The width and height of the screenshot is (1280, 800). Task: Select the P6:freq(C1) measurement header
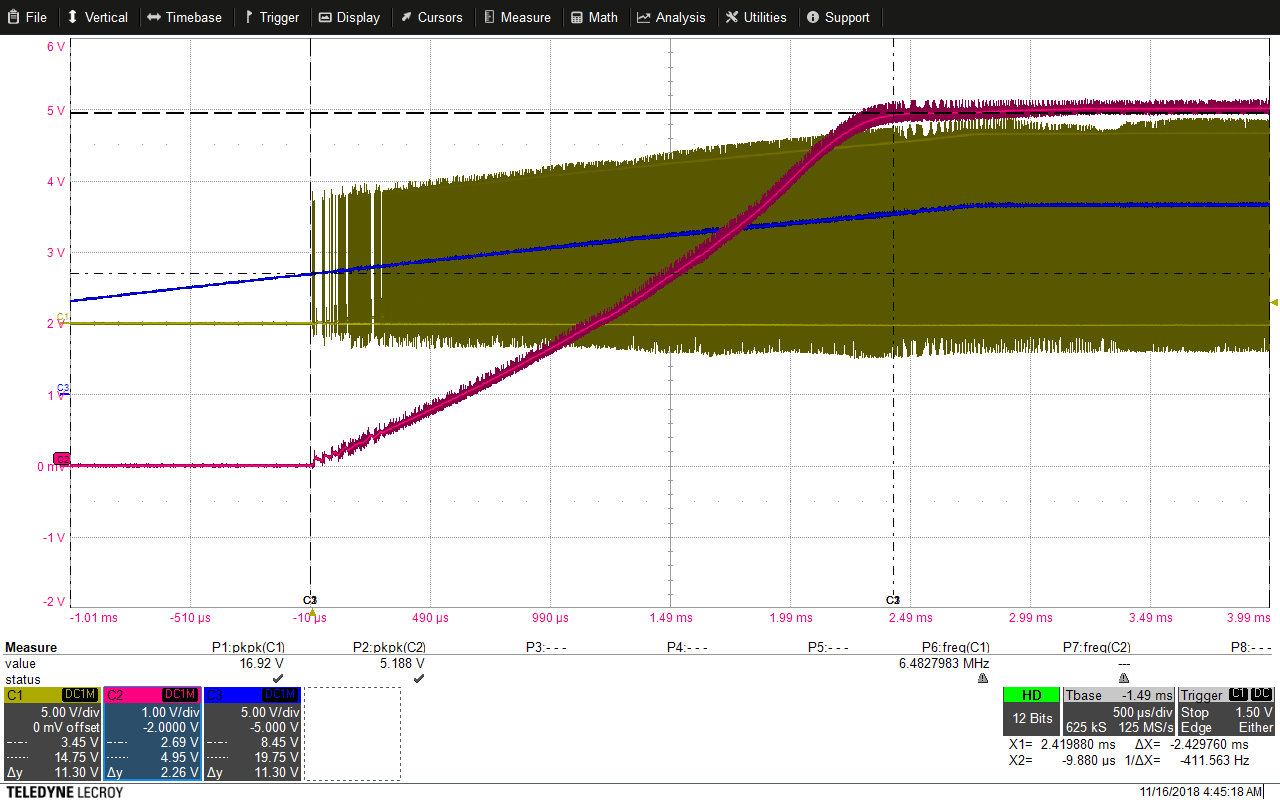coord(955,647)
